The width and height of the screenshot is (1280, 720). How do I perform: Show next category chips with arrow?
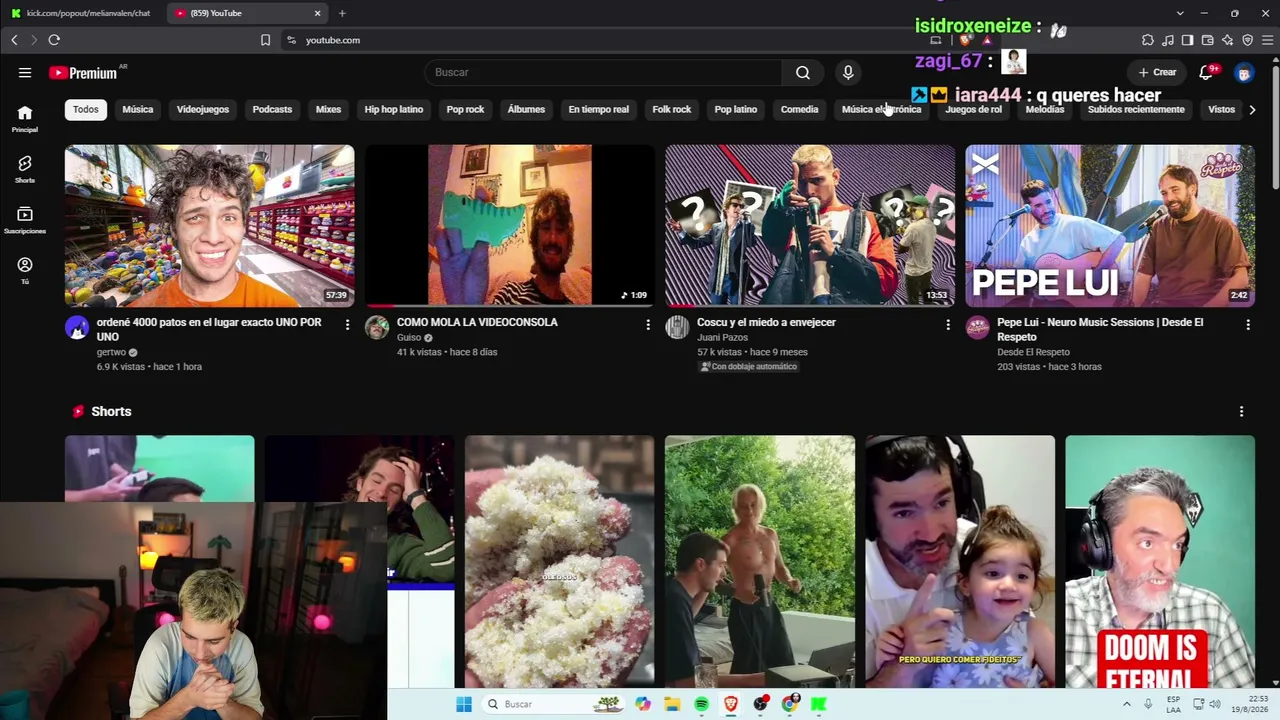[x=1252, y=110]
